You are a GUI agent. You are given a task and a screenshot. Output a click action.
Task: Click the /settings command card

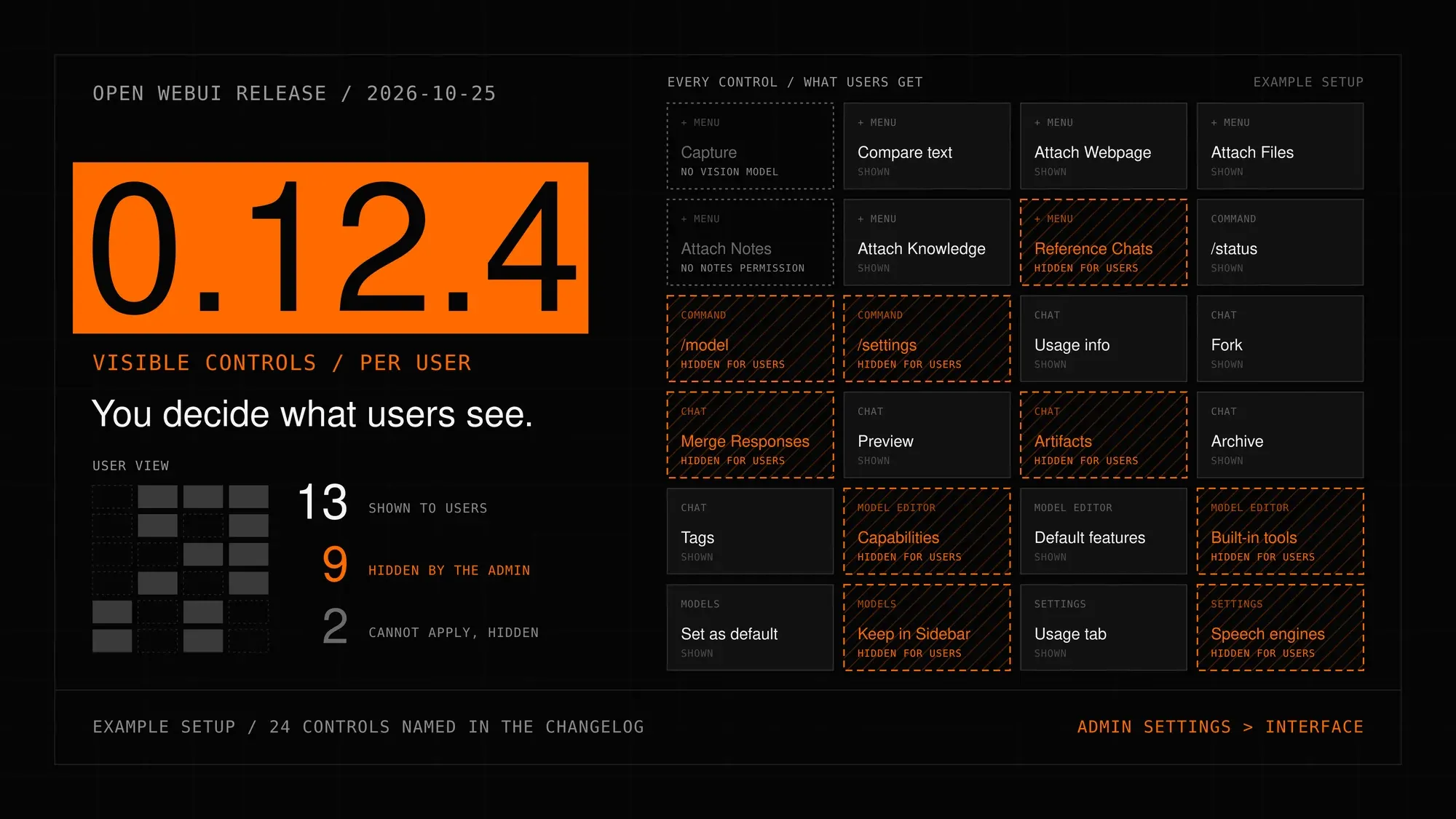click(x=927, y=339)
